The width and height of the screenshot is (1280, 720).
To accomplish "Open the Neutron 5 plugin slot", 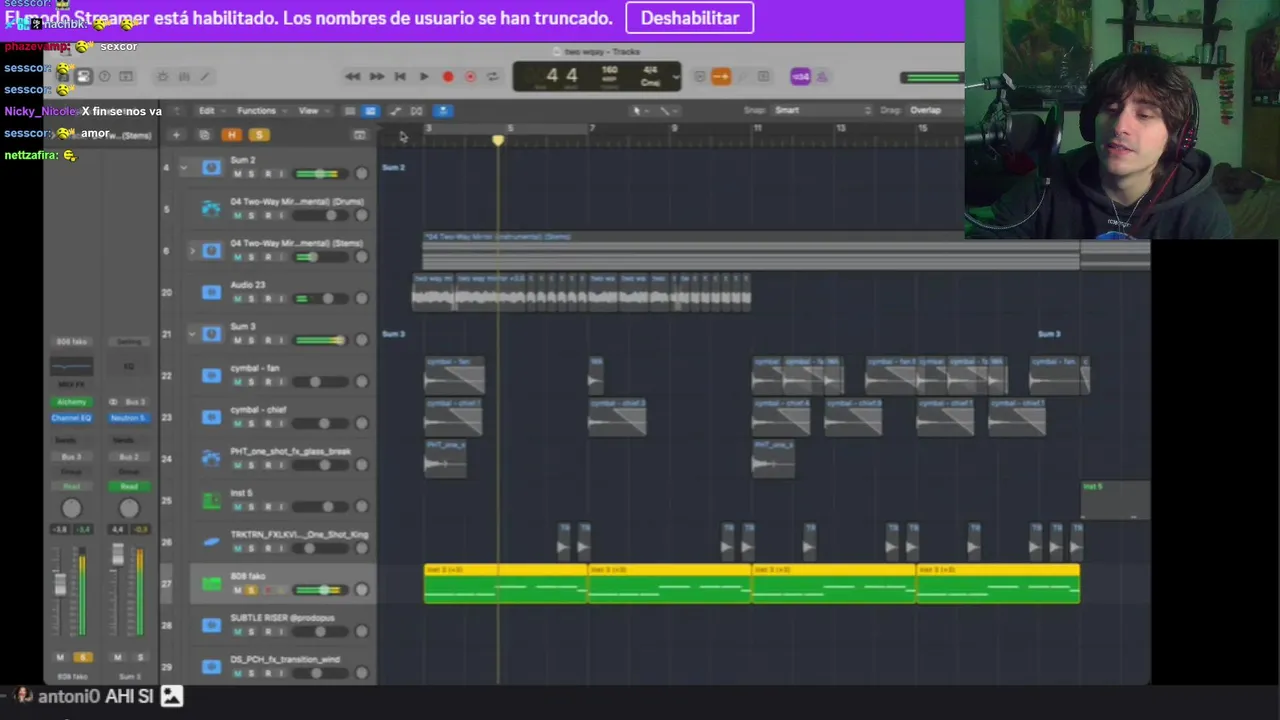I will point(128,418).
